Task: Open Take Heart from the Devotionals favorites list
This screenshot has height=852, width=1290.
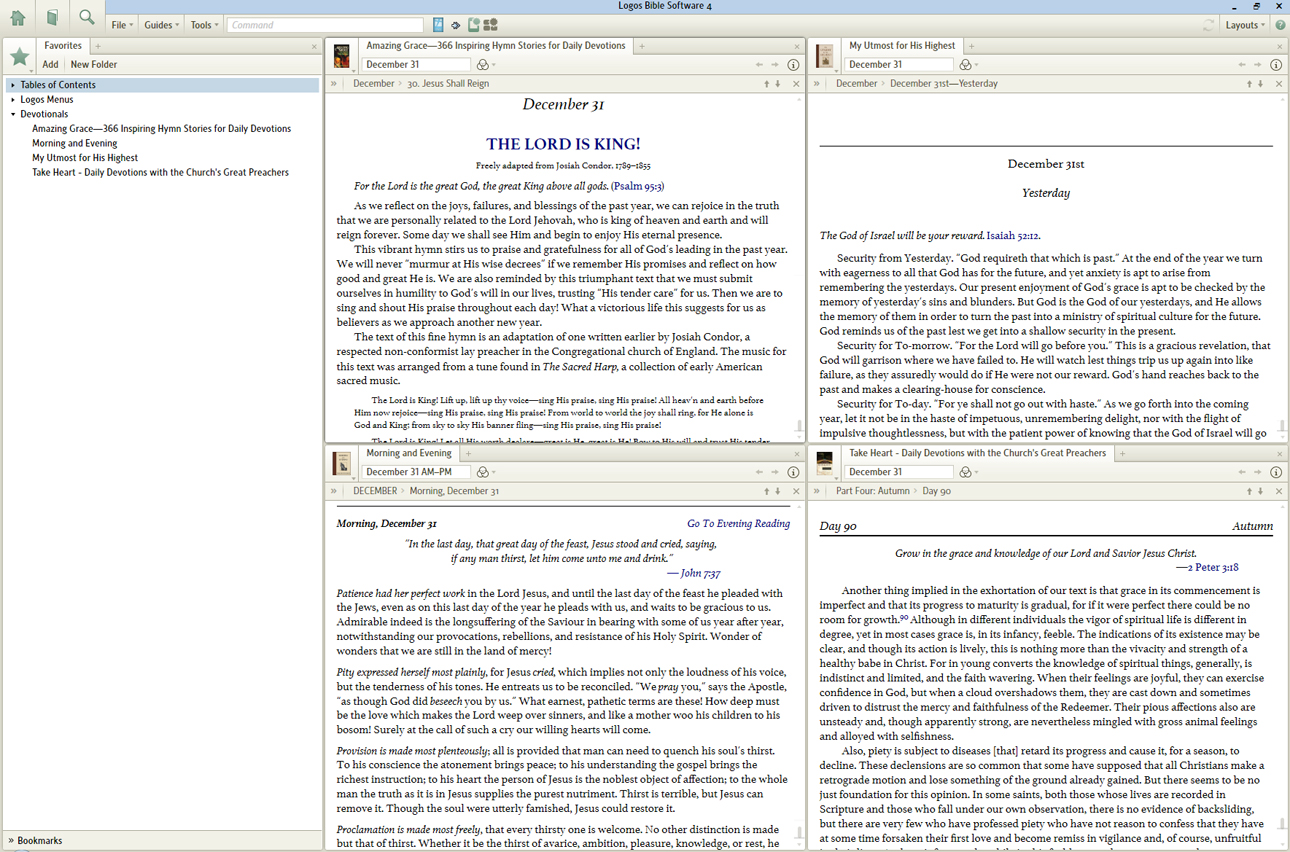Action: click(x=160, y=172)
